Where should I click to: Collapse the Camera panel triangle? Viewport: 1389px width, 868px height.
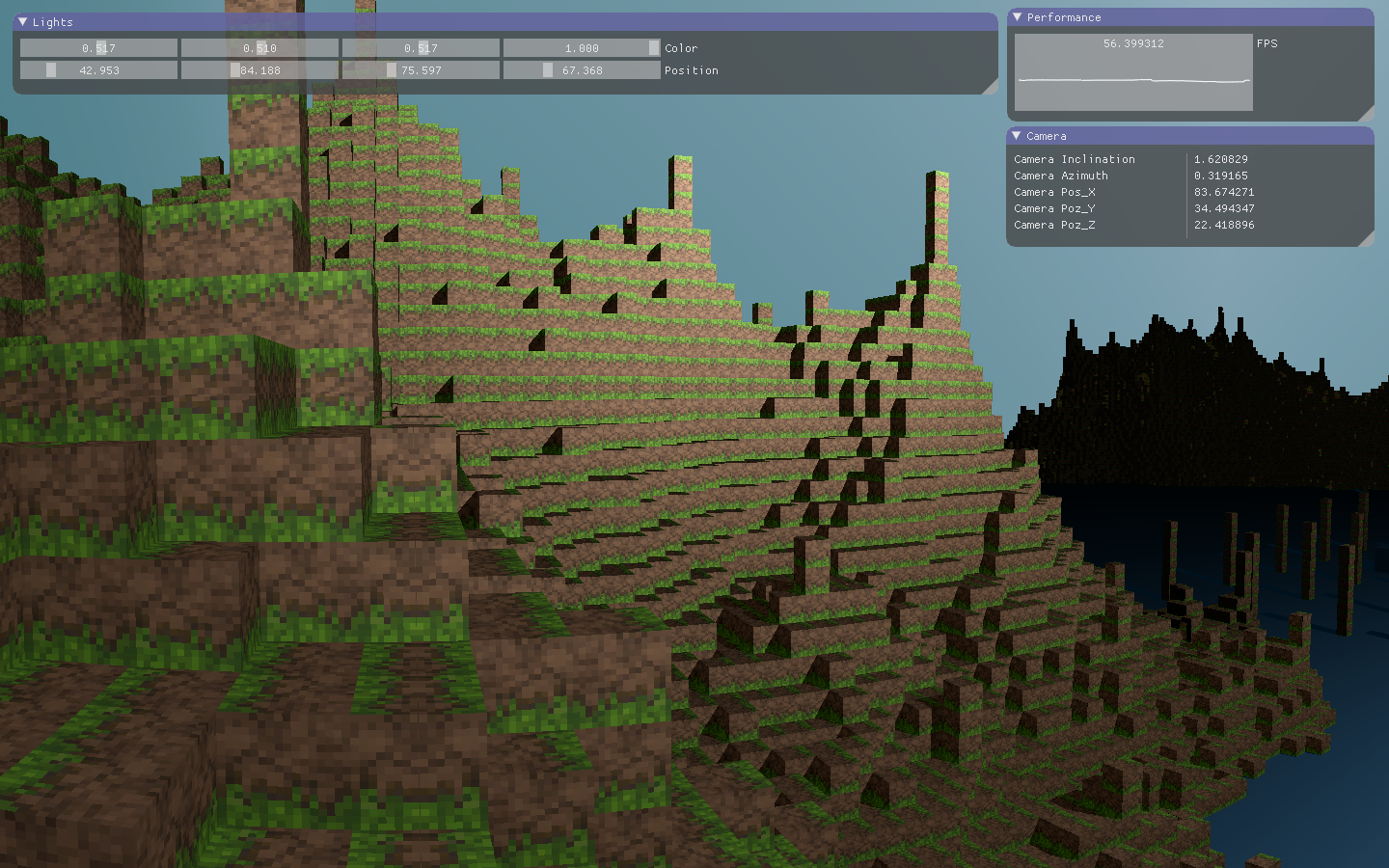click(1017, 136)
